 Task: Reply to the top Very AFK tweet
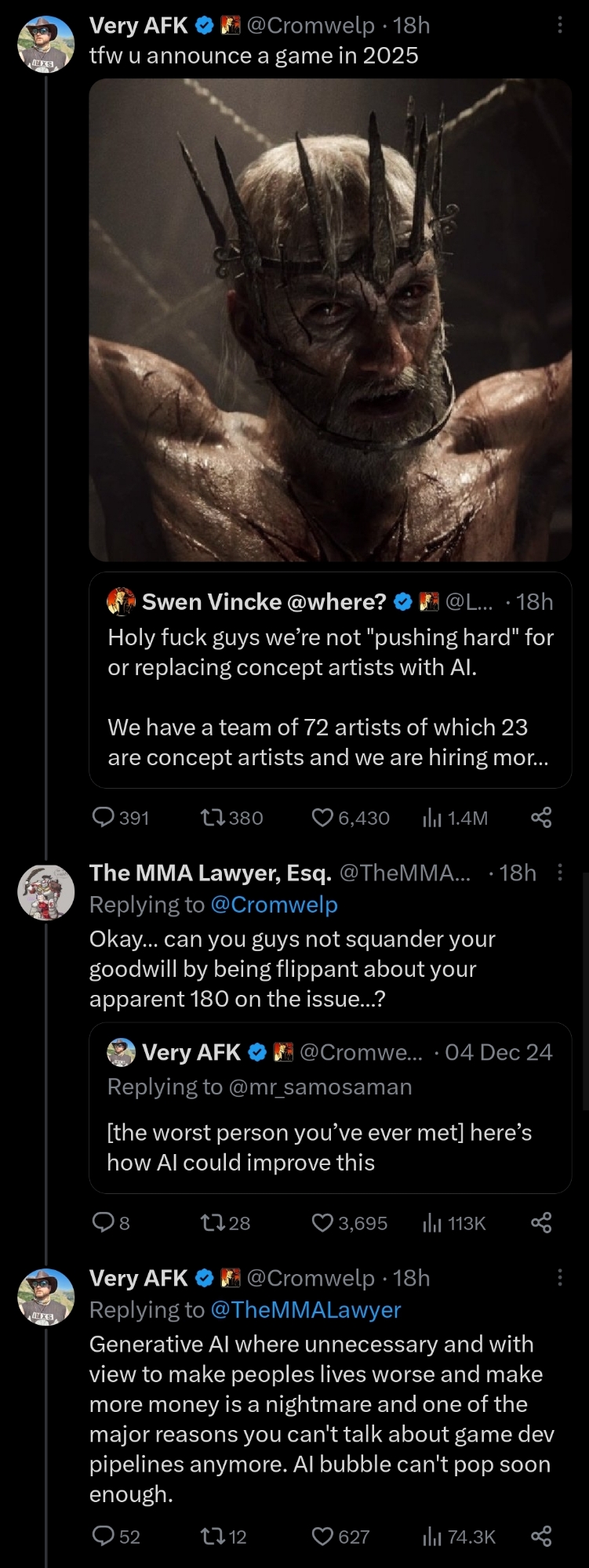(104, 818)
